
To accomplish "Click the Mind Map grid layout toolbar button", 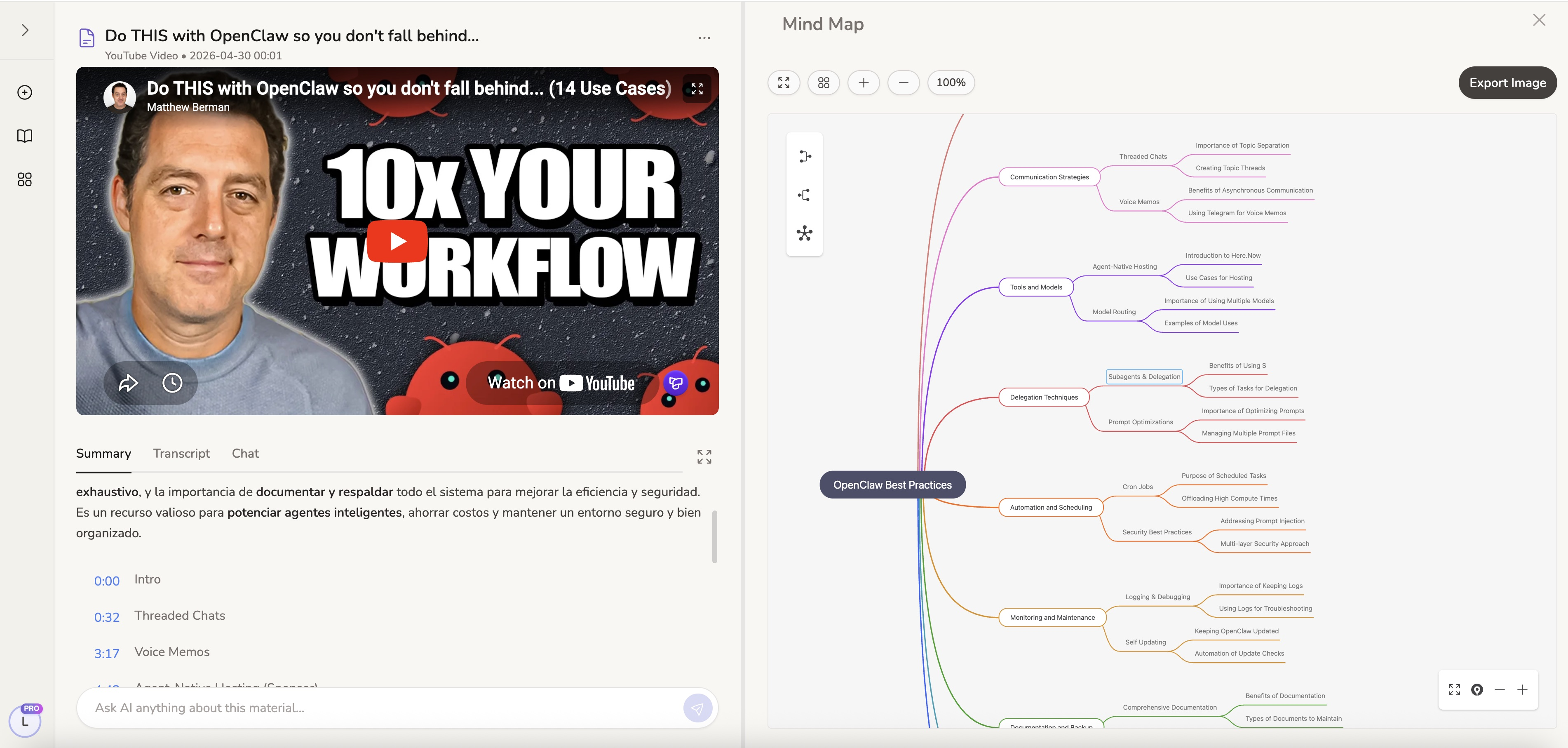I will tap(824, 82).
